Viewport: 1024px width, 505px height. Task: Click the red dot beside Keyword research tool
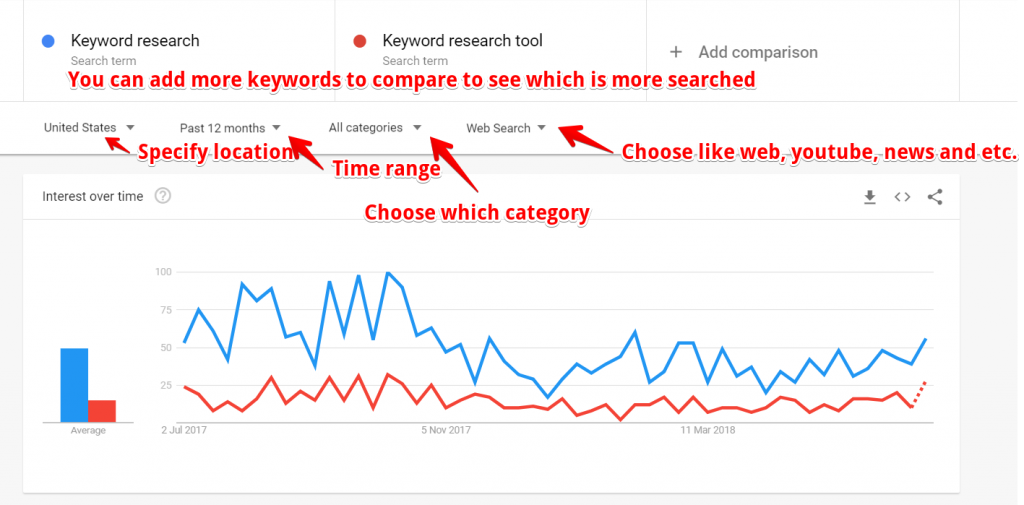coord(360,42)
